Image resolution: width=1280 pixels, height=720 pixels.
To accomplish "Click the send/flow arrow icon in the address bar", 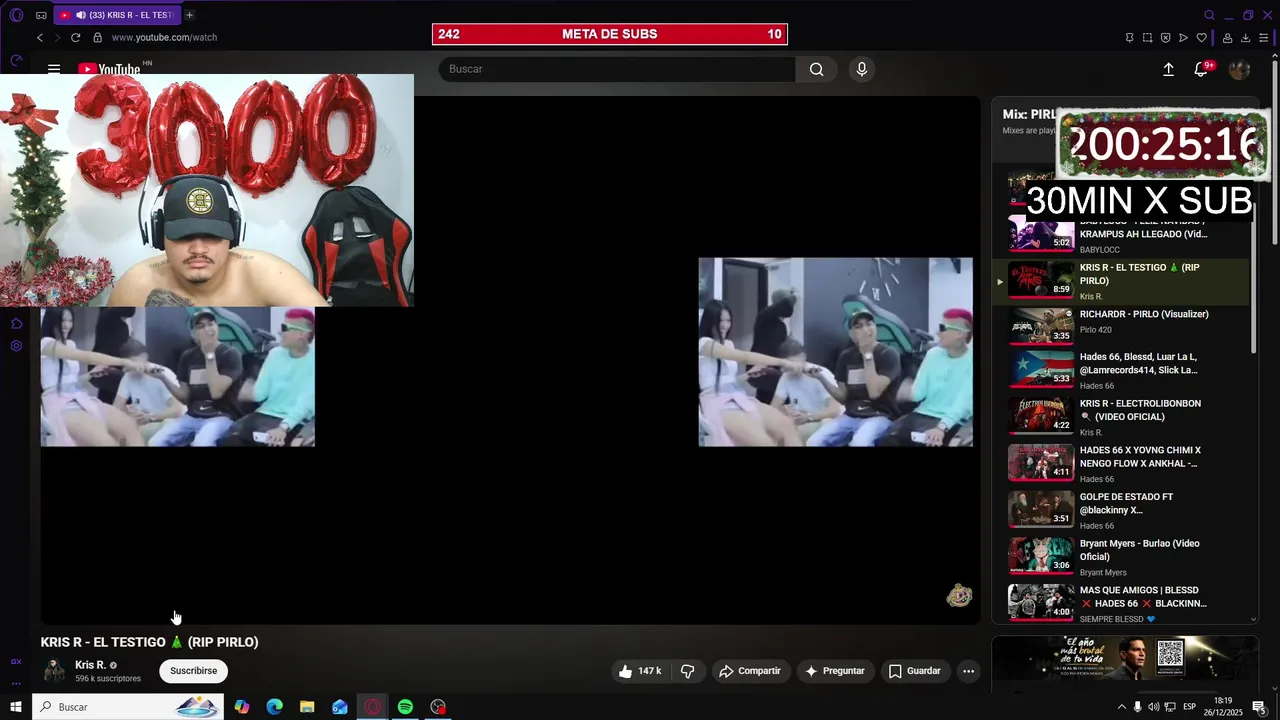I will click(1183, 38).
